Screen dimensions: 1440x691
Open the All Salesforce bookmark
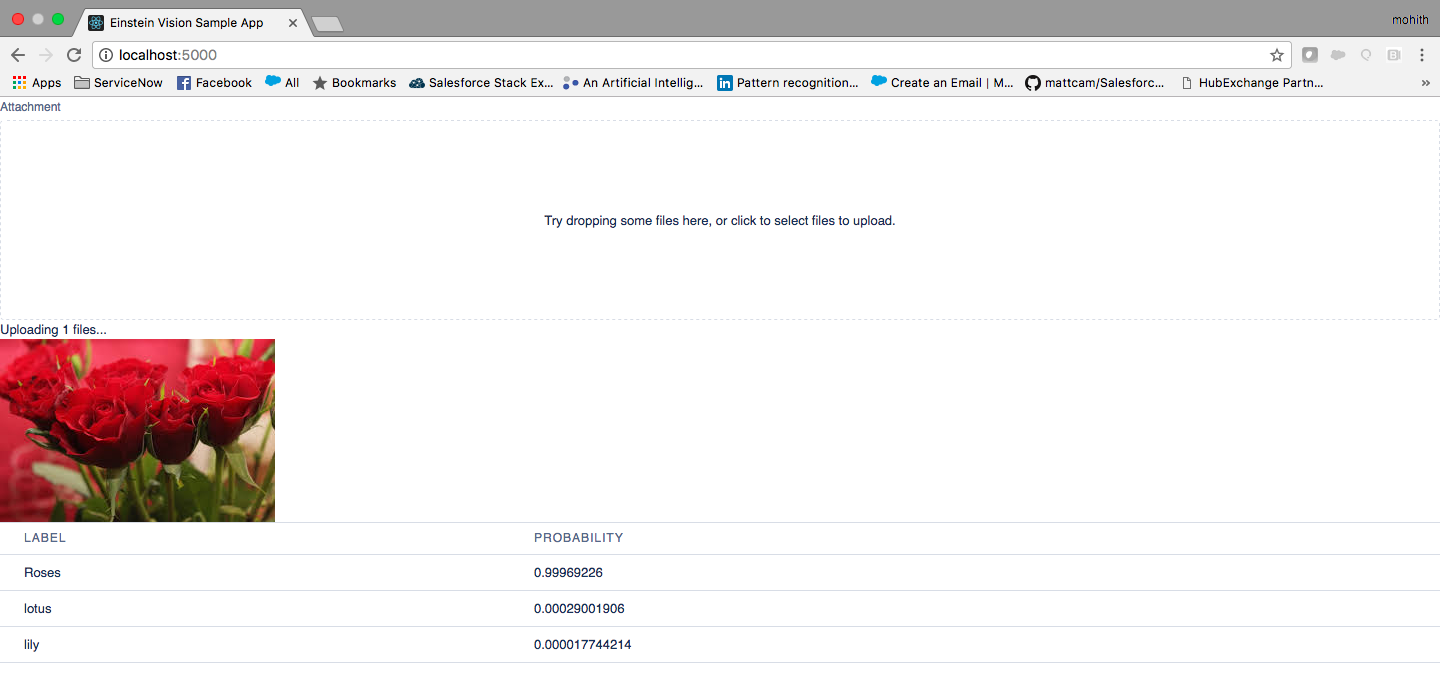282,83
